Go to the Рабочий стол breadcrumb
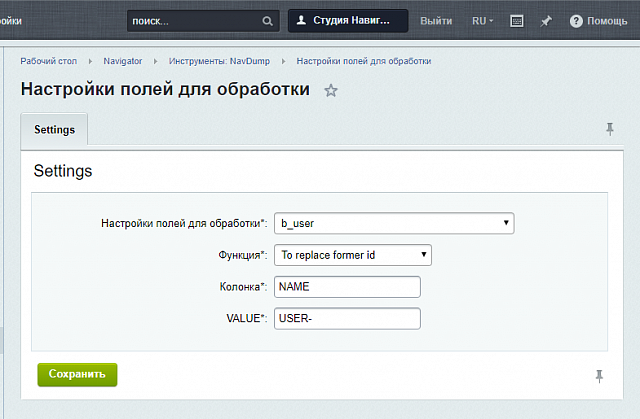Viewport: 640px width, 419px height. (x=49, y=61)
